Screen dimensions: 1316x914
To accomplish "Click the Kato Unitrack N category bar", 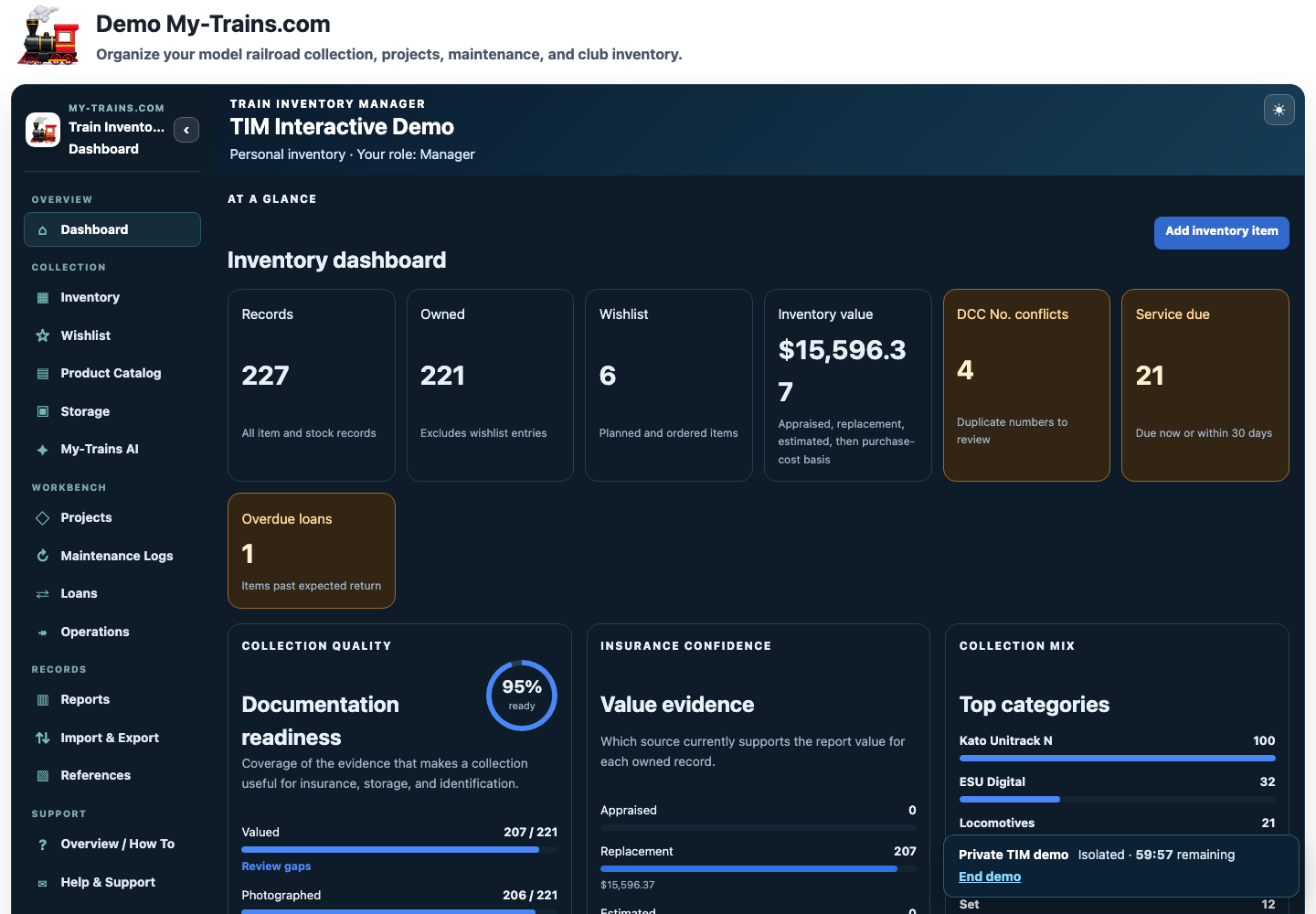I will tap(1118, 758).
